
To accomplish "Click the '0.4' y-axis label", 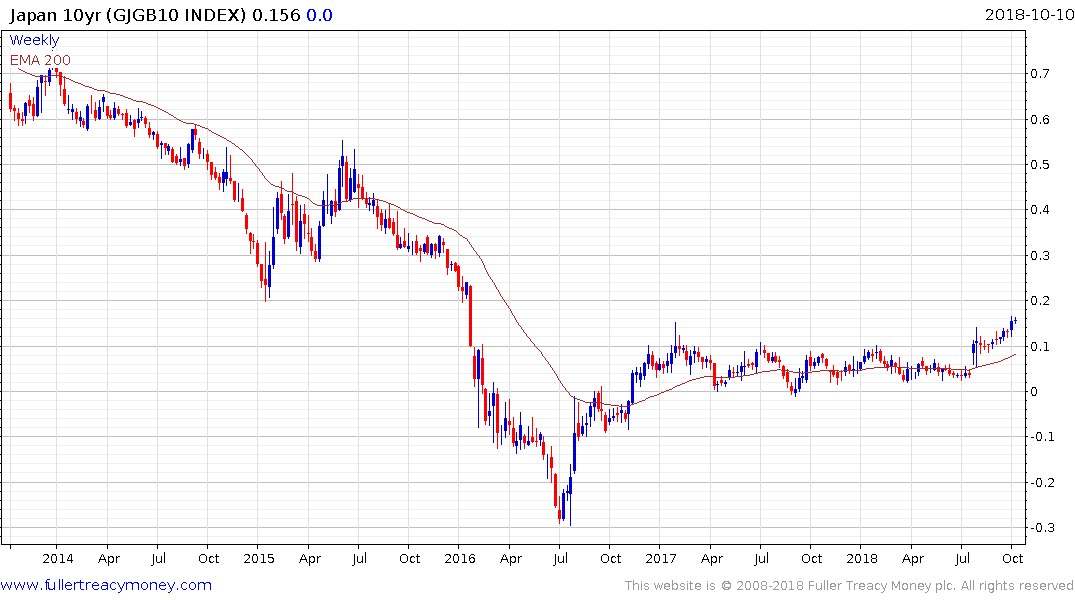I will 1040,210.
